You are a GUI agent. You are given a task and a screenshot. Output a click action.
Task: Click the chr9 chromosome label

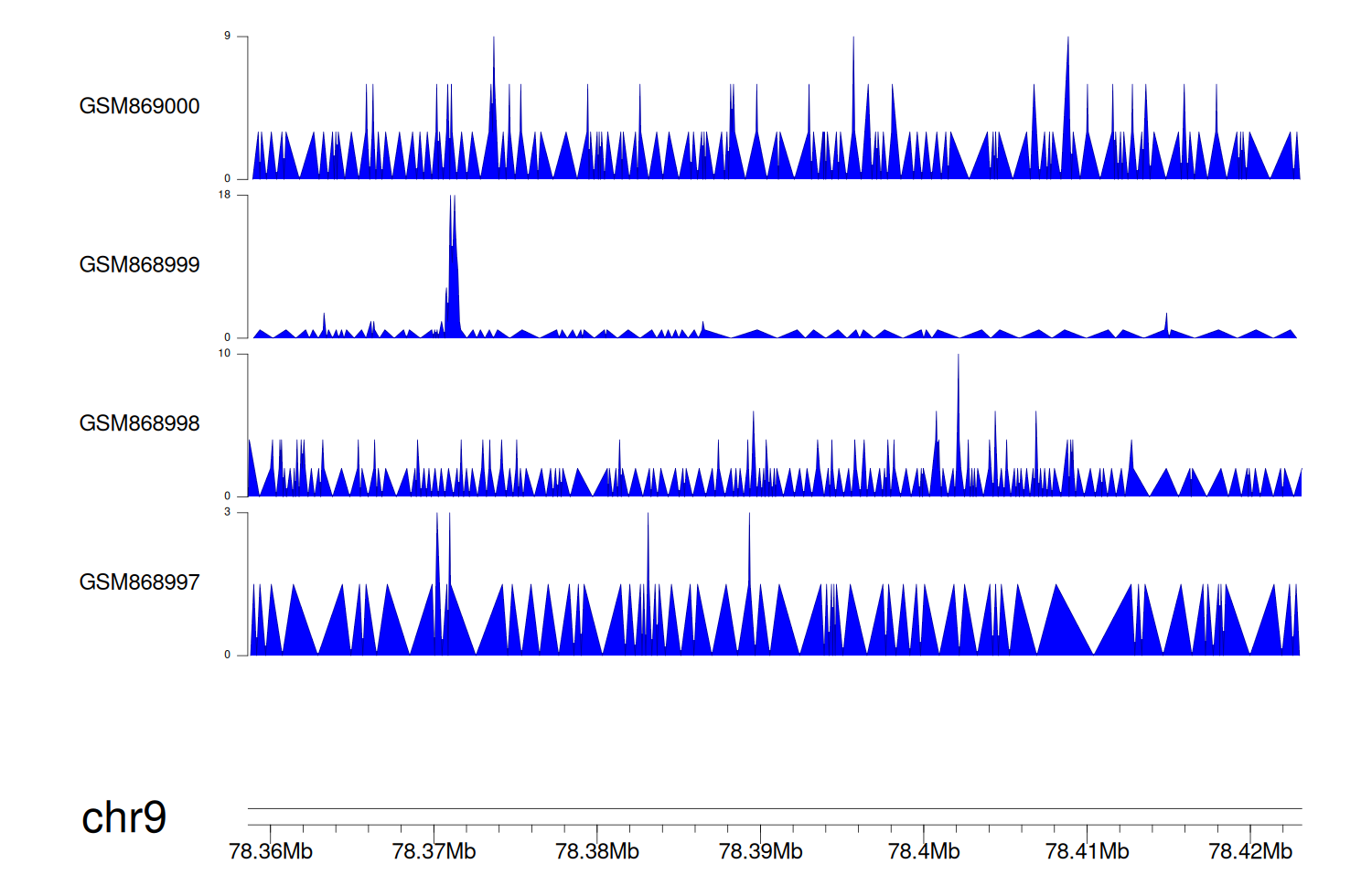coord(123,817)
